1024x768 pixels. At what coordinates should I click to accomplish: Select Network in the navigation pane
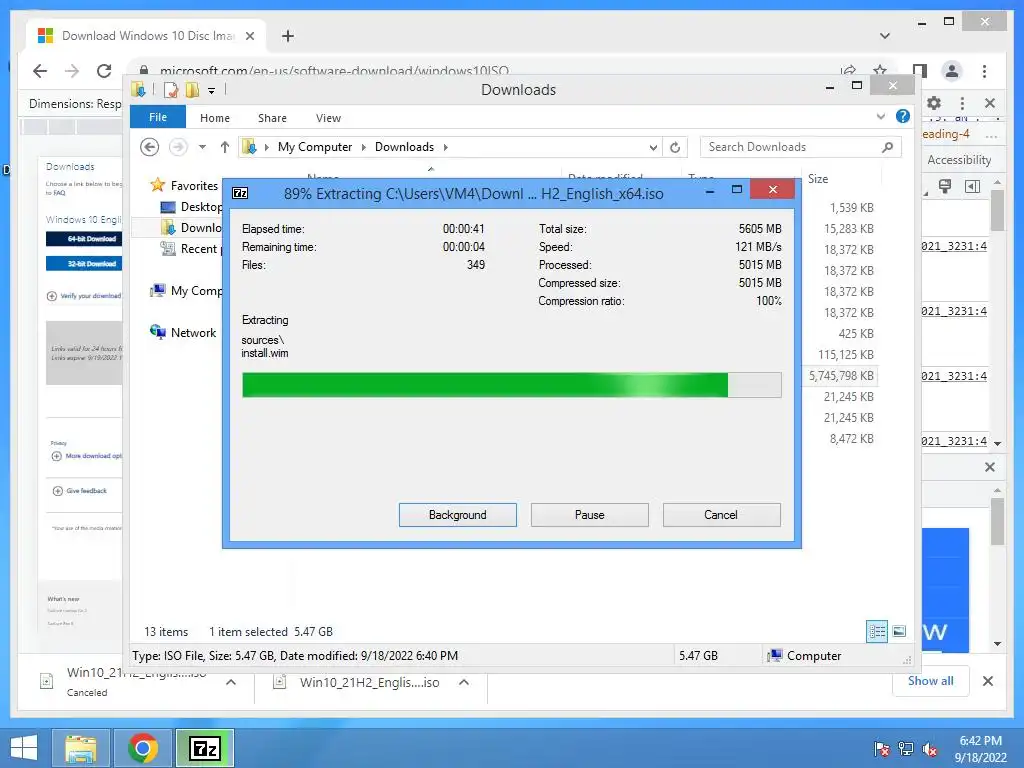(x=184, y=332)
